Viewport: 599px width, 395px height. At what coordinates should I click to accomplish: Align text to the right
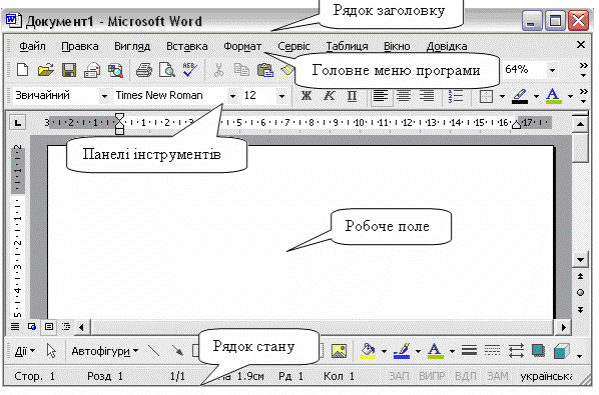pos(427,96)
